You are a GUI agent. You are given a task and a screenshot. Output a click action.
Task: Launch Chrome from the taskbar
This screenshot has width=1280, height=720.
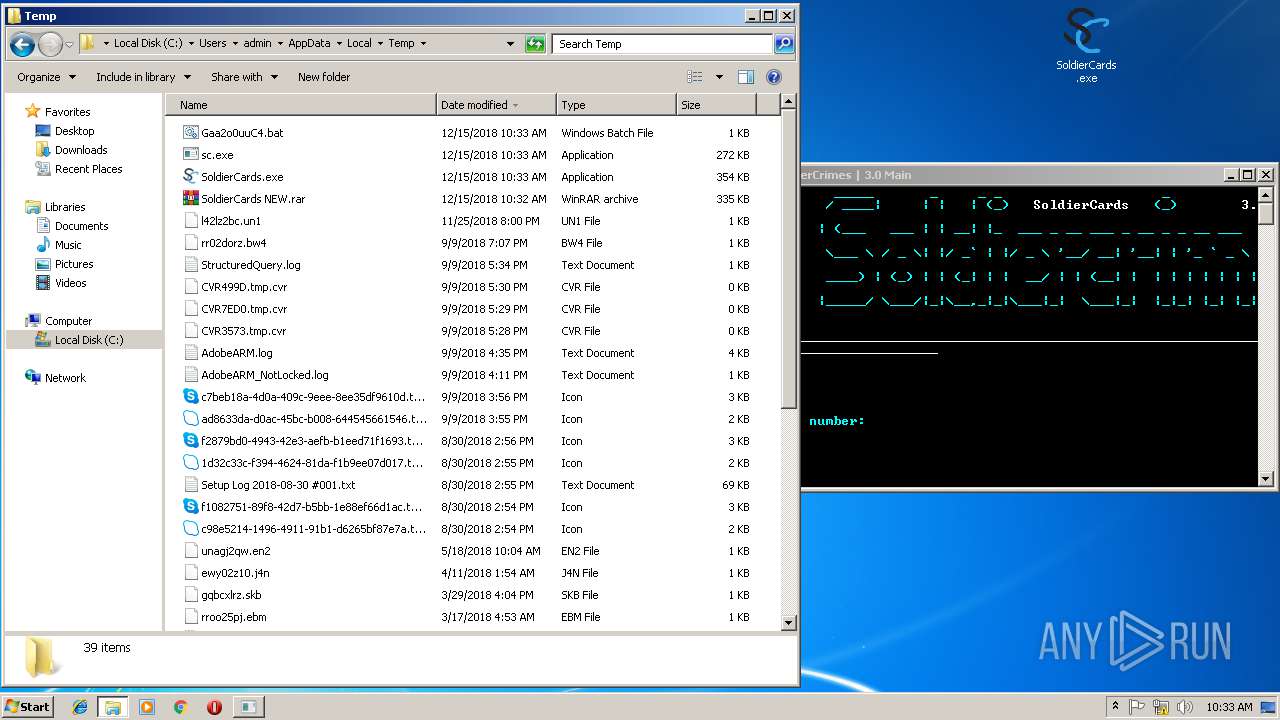pos(180,707)
